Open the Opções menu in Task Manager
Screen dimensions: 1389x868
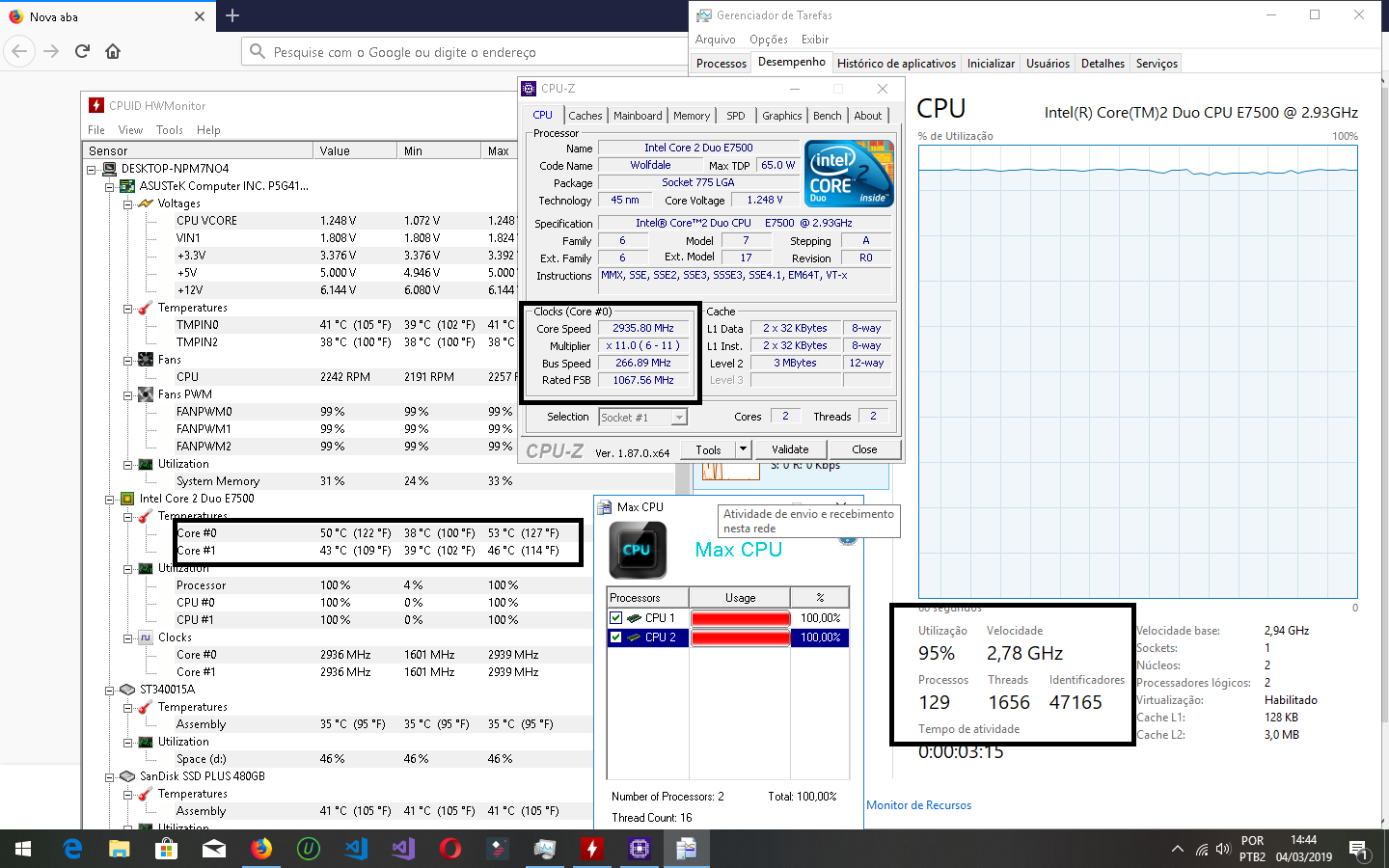click(x=769, y=40)
